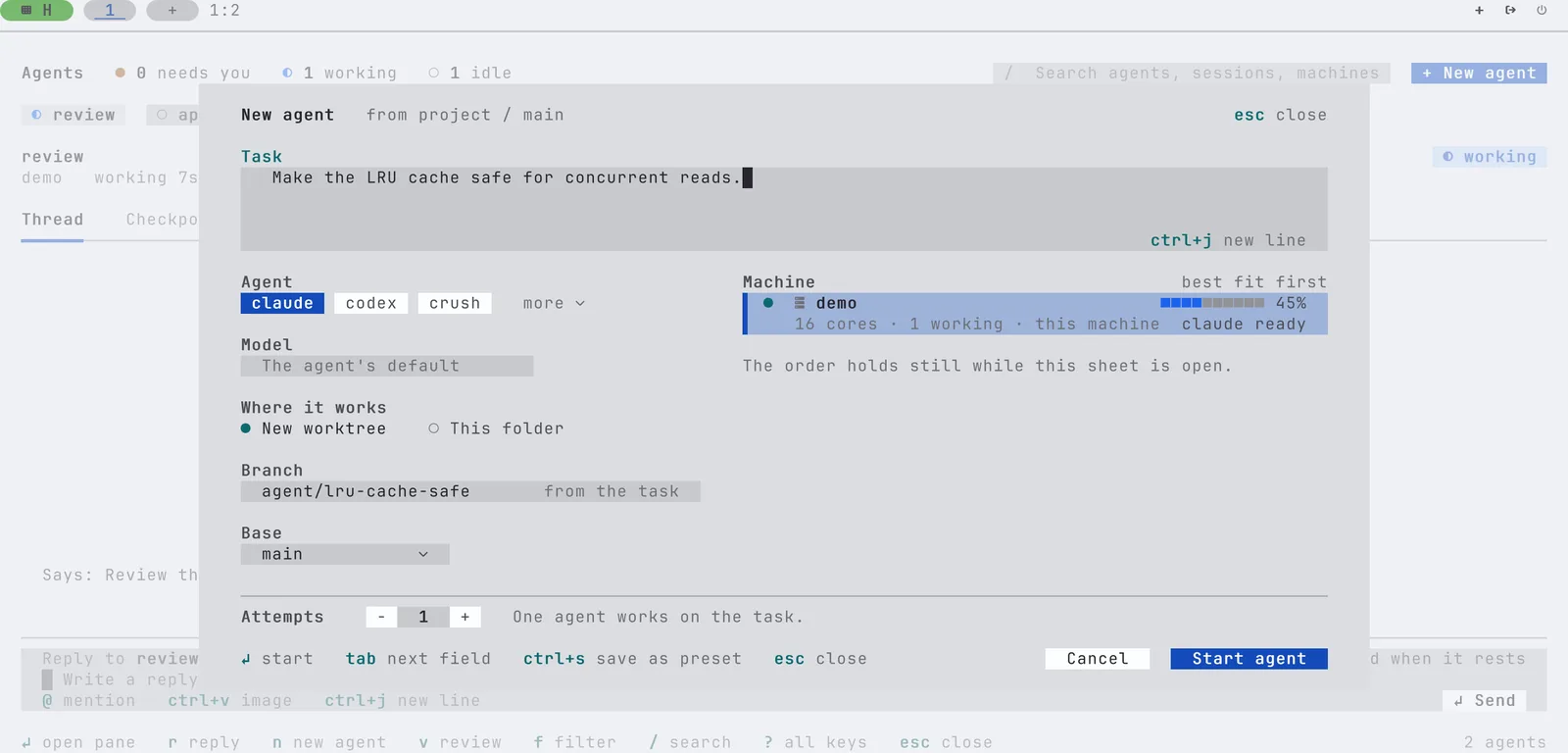
Task: Filter by 1 working status
Action: (339, 73)
